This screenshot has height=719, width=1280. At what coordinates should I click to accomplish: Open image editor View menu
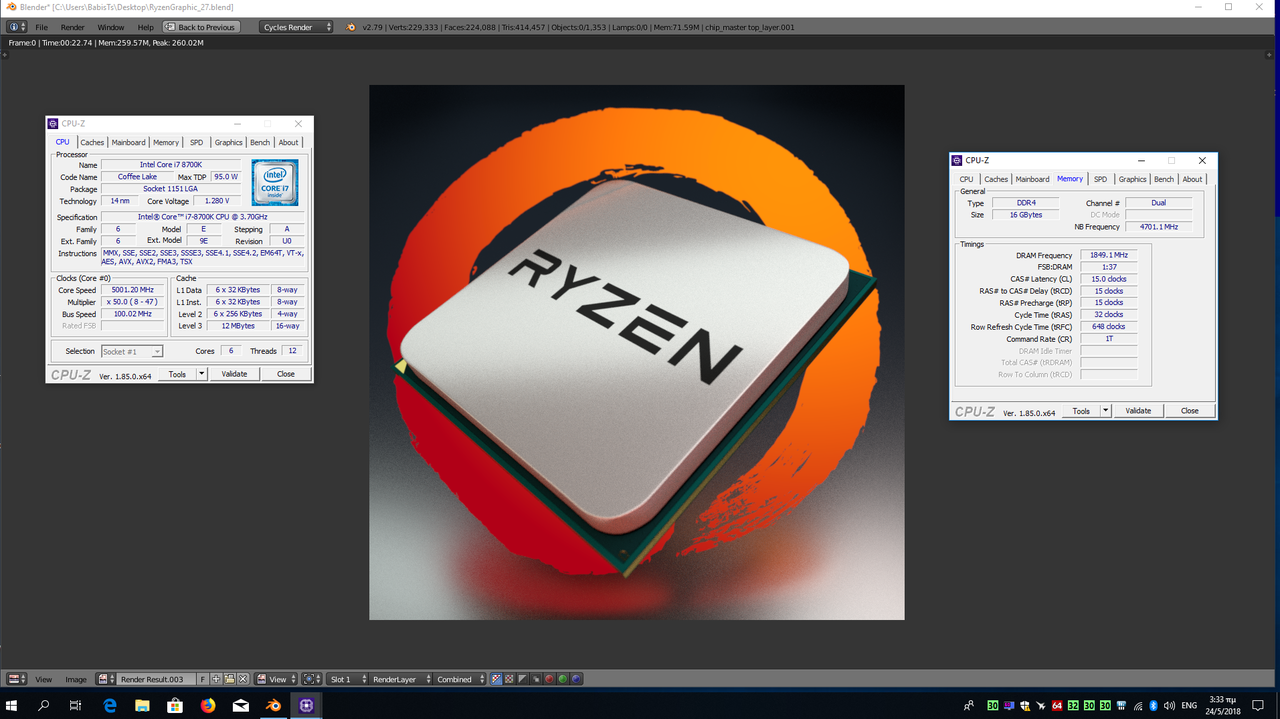tap(44, 679)
